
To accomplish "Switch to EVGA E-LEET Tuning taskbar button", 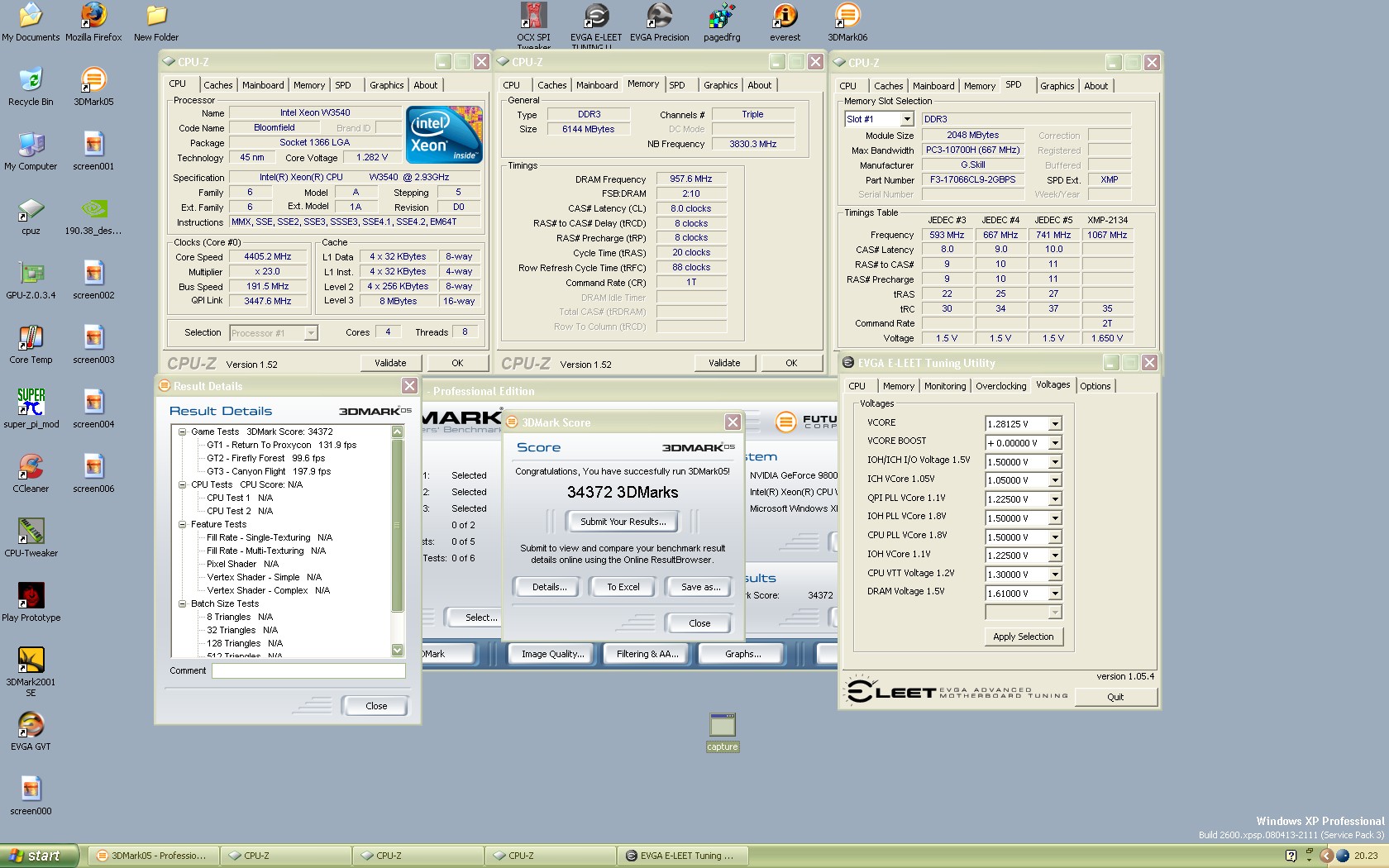I will pyautogui.click(x=683, y=856).
